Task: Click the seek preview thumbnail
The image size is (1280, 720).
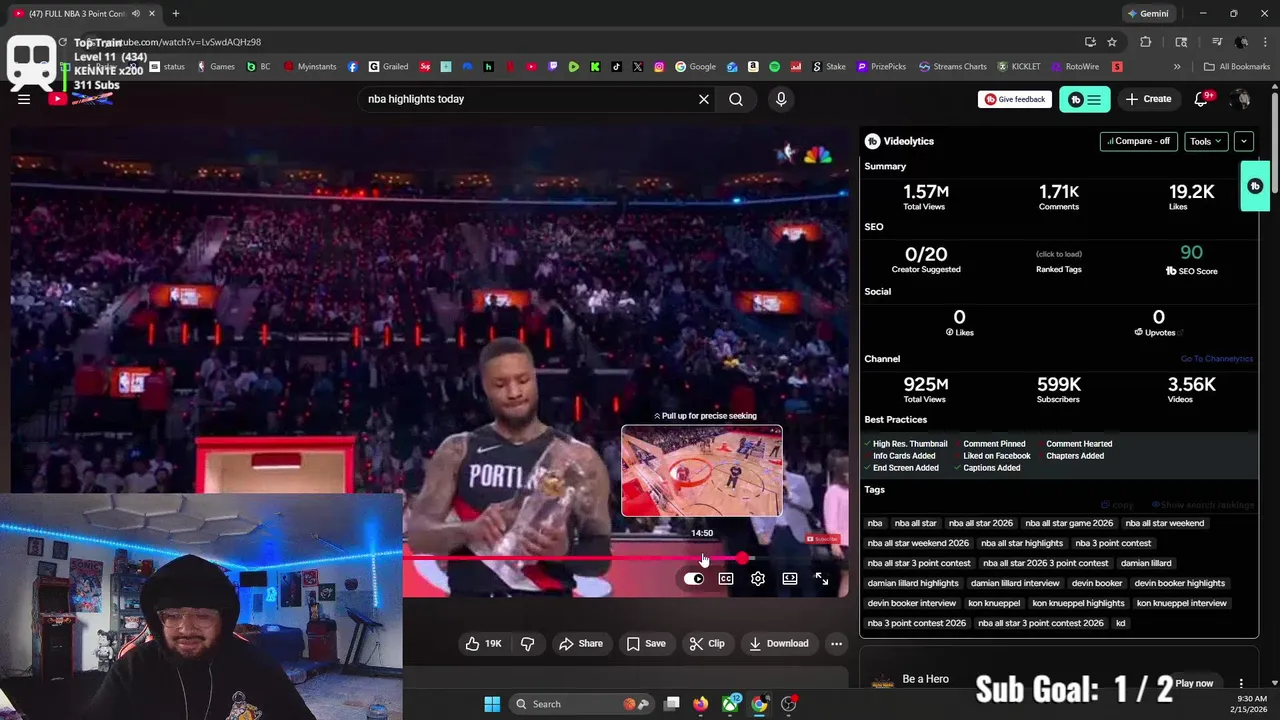Action: coord(702,471)
